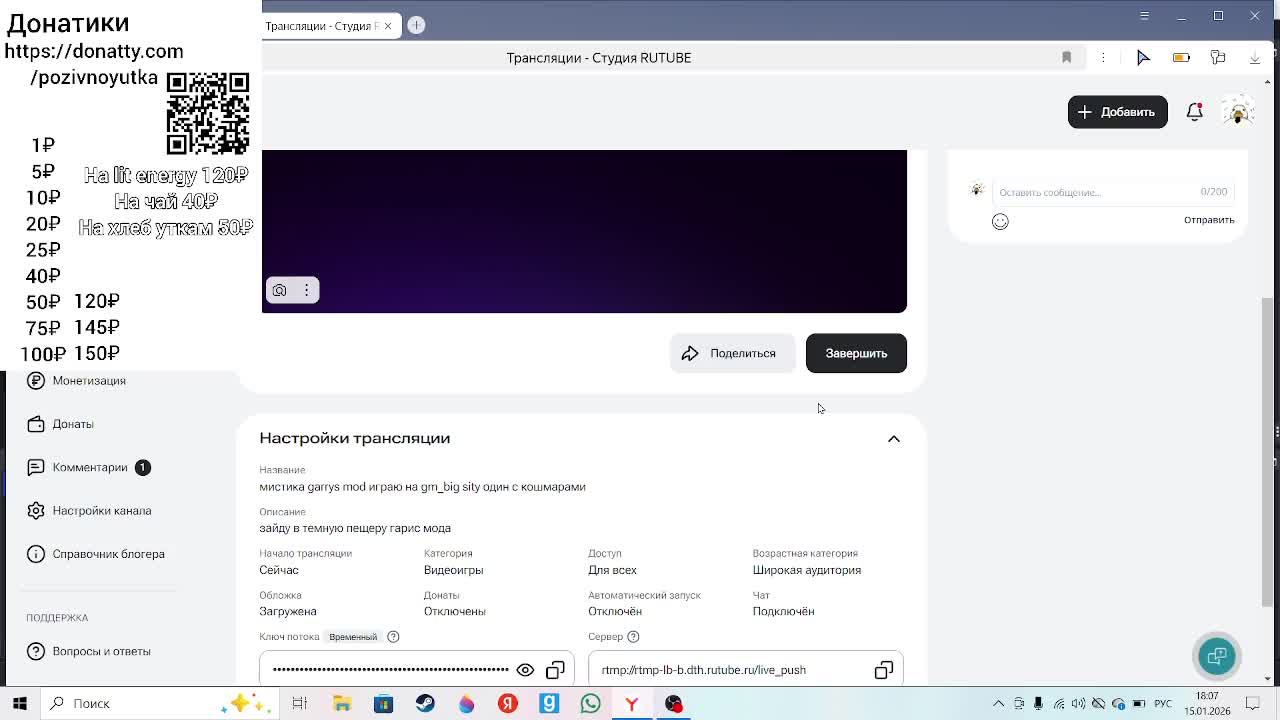Open the support chat floating button

point(1217,656)
